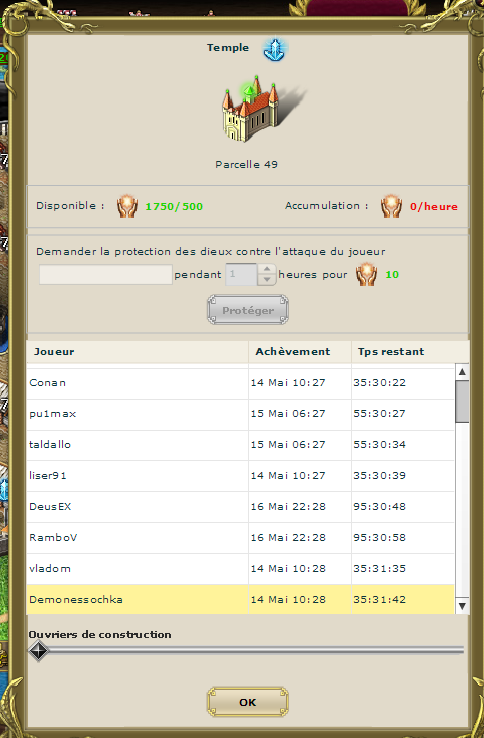This screenshot has height=738, width=484.
Task: Click the Protéger button
Action: coord(248,310)
